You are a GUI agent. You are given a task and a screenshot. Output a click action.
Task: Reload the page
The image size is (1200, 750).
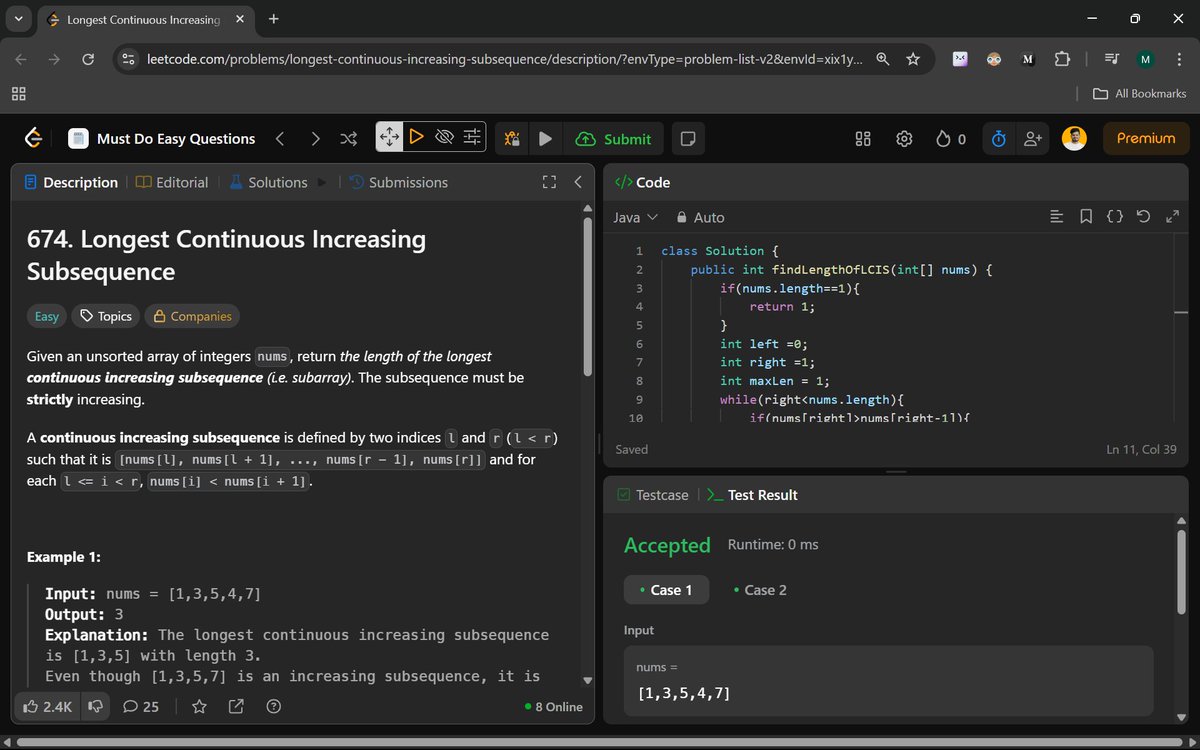(x=88, y=59)
